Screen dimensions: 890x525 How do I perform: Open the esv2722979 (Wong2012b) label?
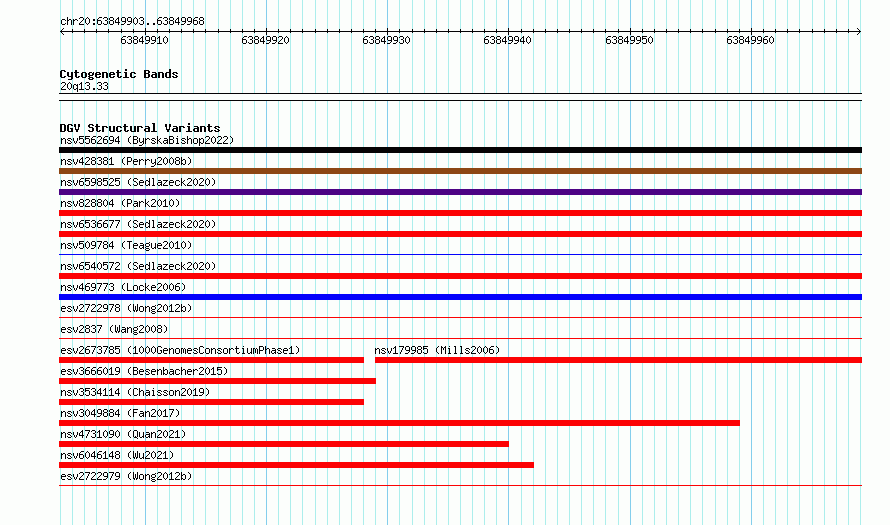pos(126,476)
